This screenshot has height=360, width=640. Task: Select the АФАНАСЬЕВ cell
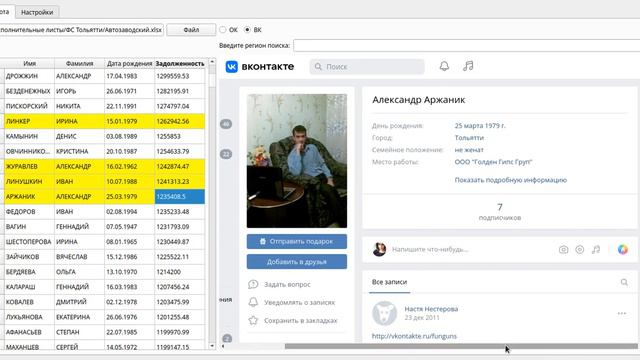point(29,332)
